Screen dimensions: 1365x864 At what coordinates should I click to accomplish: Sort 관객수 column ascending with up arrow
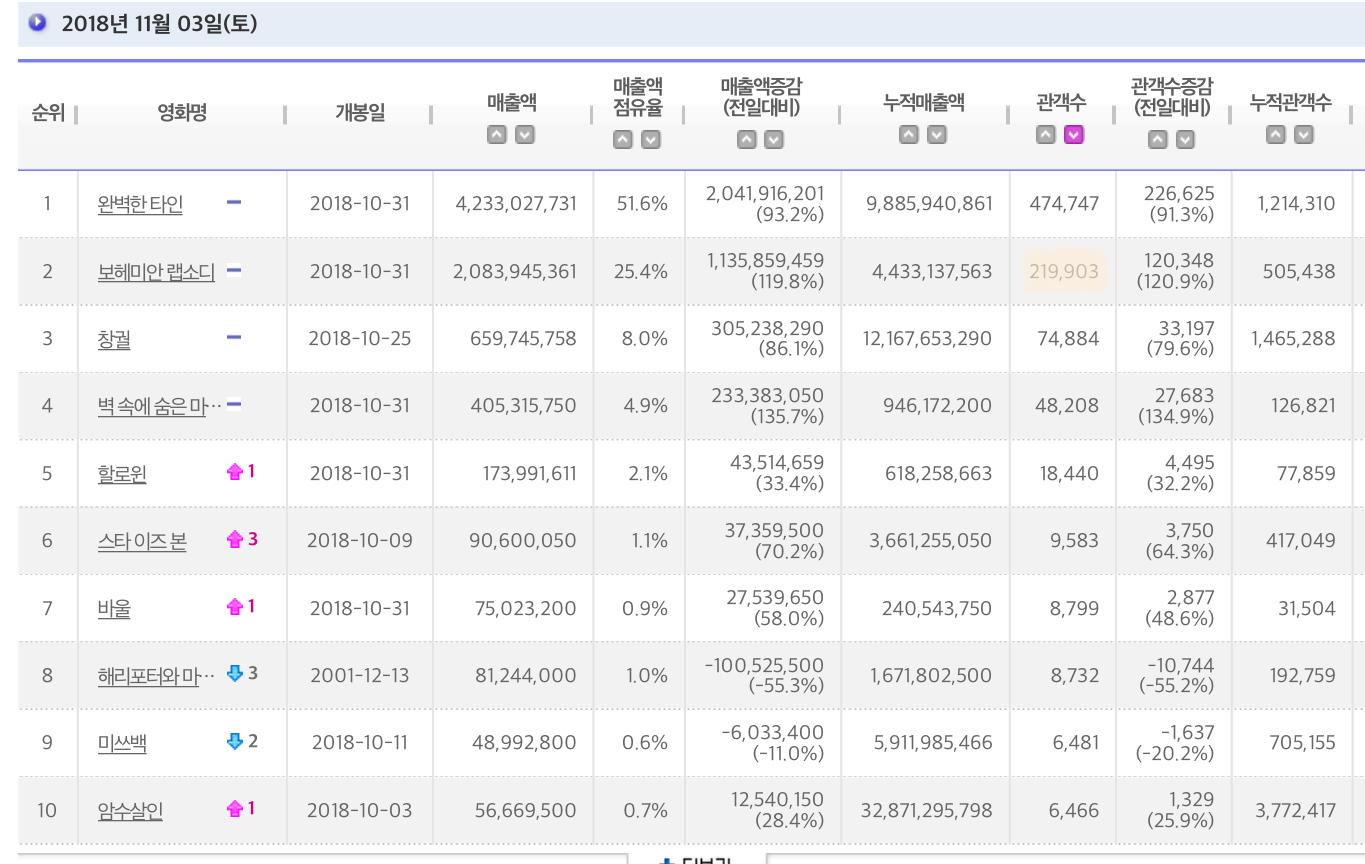point(1046,135)
